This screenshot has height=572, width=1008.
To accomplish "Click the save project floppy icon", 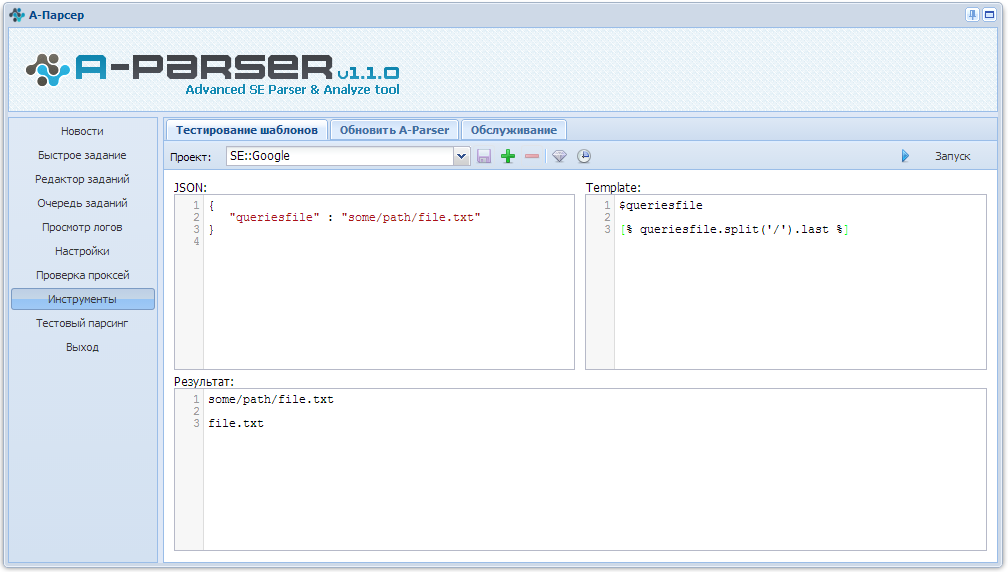I will pos(484,156).
